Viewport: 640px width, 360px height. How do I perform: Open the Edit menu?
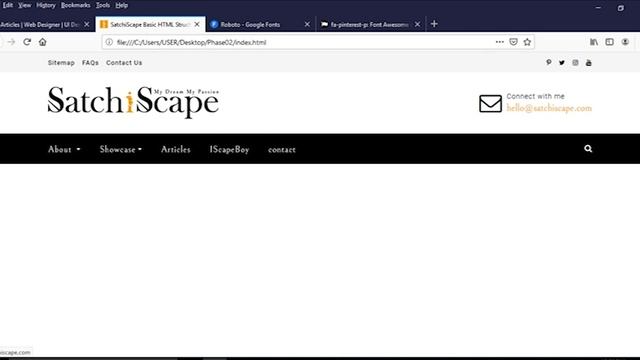pyautogui.click(x=8, y=5)
